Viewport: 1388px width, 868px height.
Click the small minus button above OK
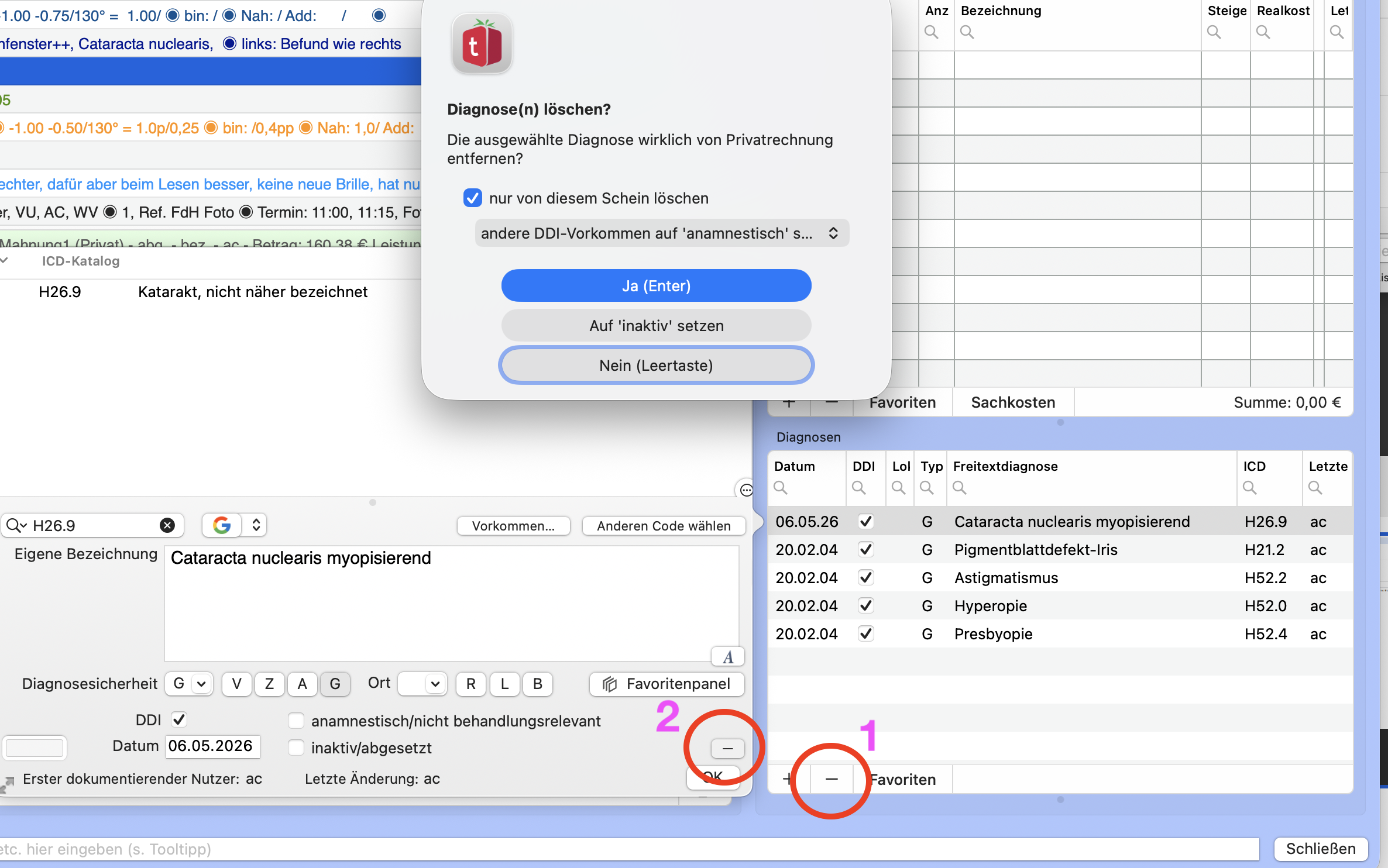tap(727, 748)
